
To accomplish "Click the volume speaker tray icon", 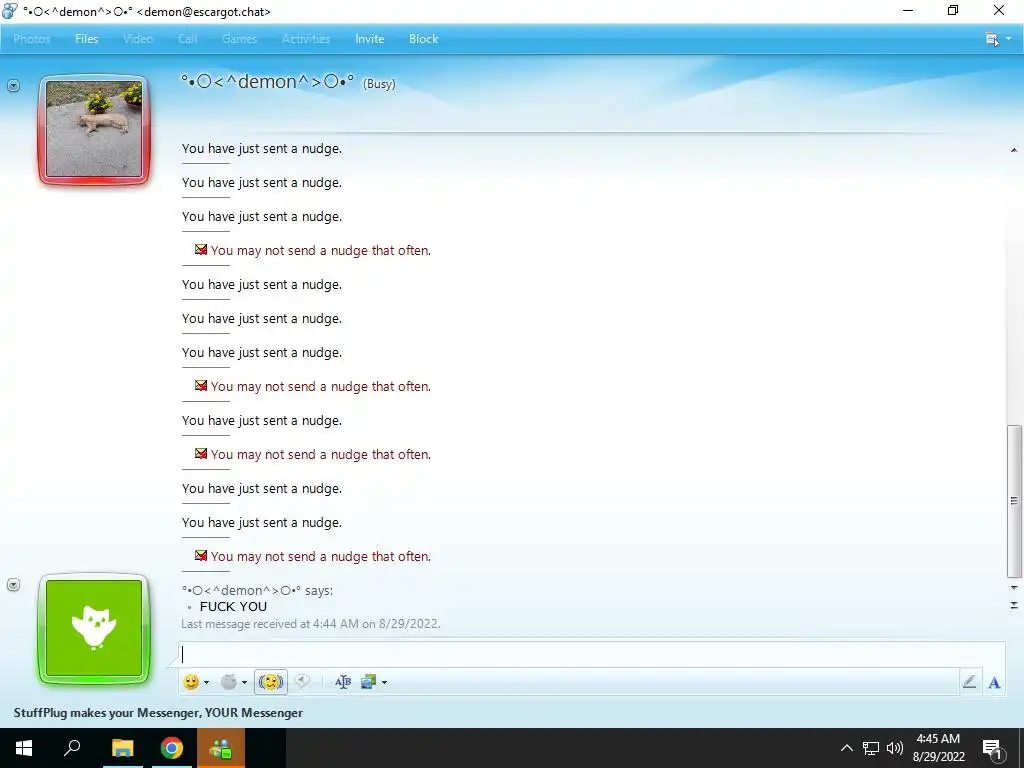I will pyautogui.click(x=895, y=748).
